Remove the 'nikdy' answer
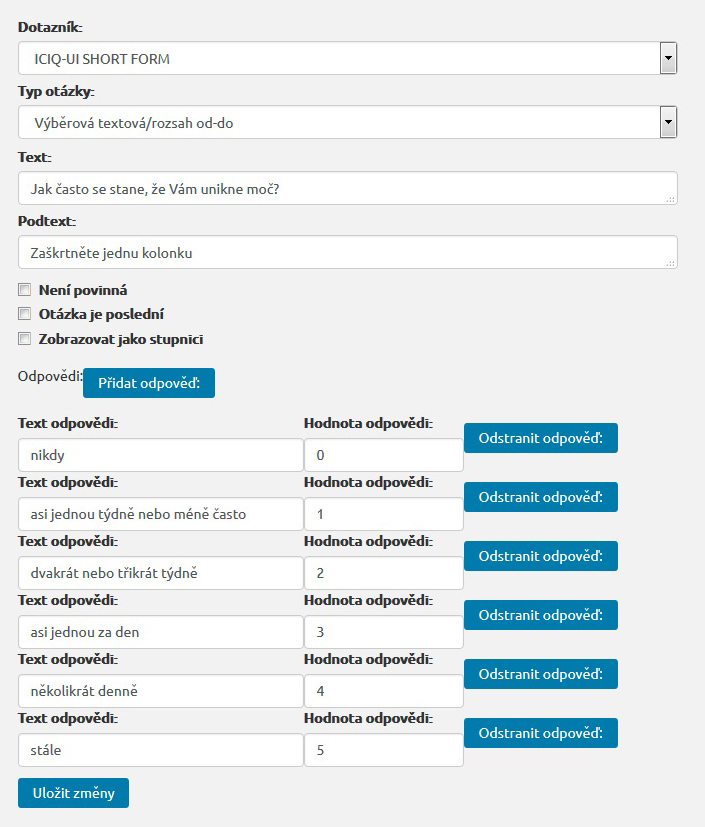Screen dimensions: 705x827 540,438
